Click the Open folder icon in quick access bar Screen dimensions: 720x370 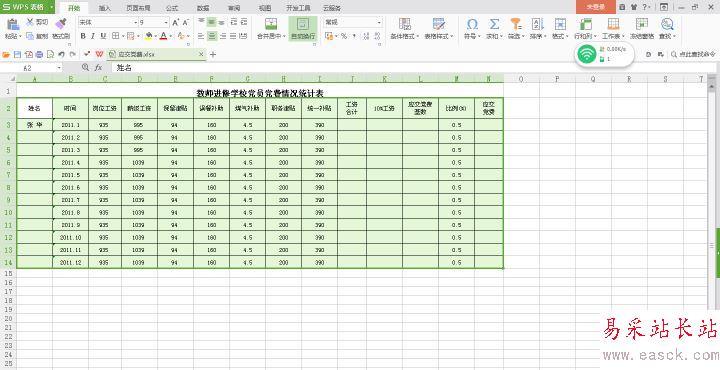pyautogui.click(x=6, y=55)
